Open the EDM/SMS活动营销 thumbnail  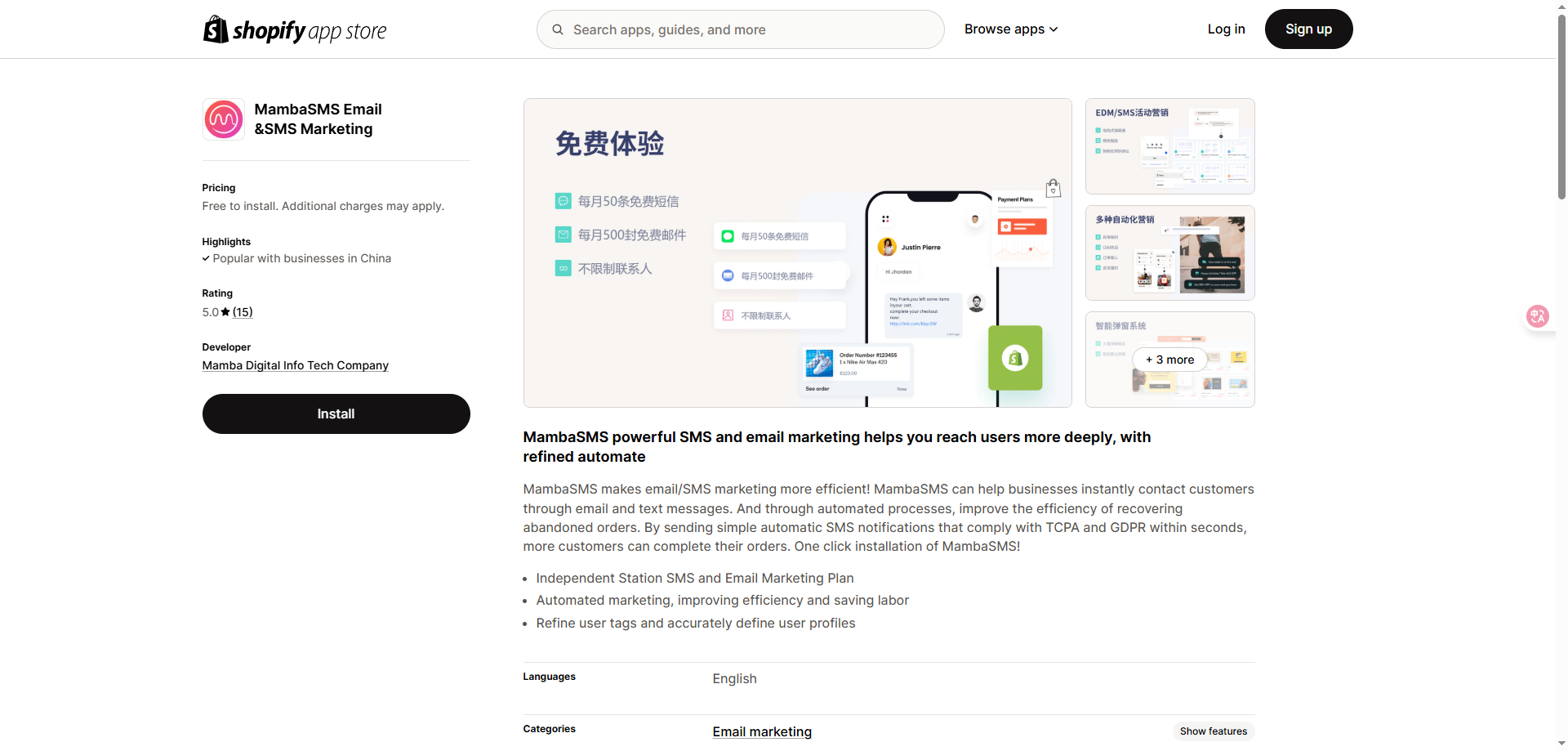pyautogui.click(x=1169, y=146)
